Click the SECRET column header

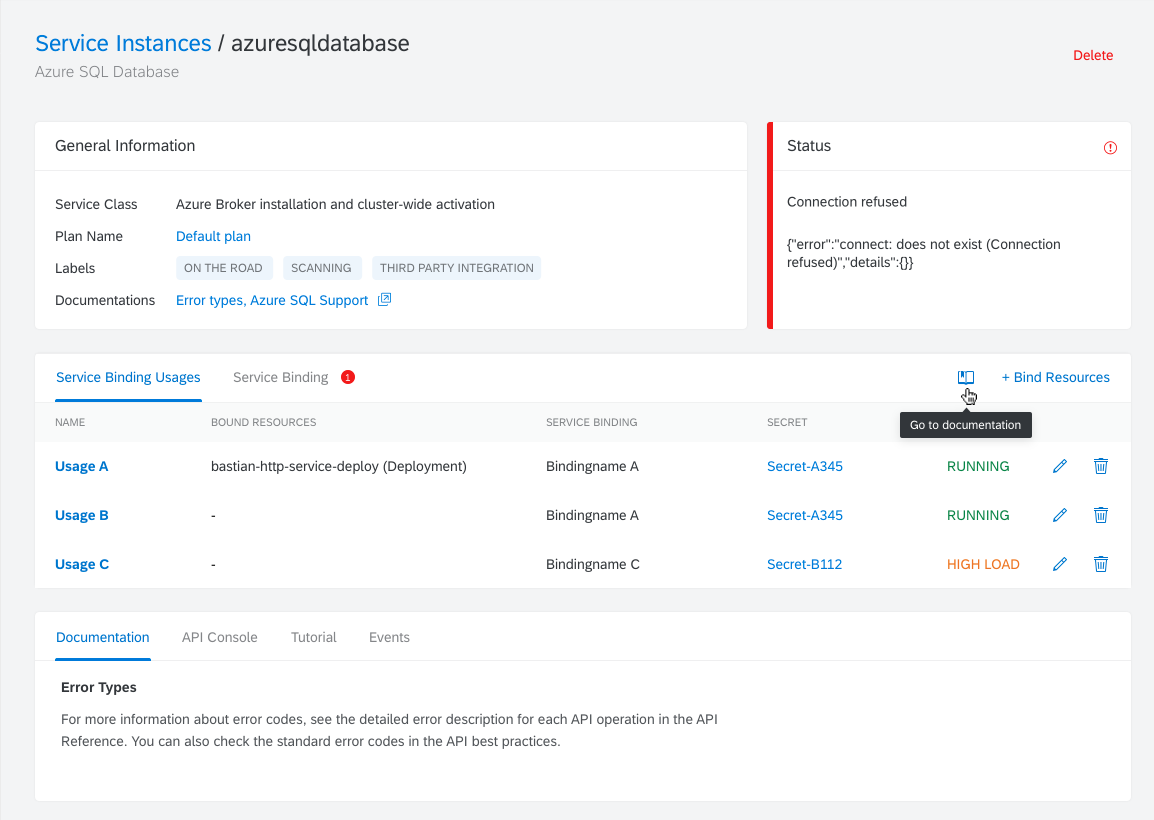point(787,423)
